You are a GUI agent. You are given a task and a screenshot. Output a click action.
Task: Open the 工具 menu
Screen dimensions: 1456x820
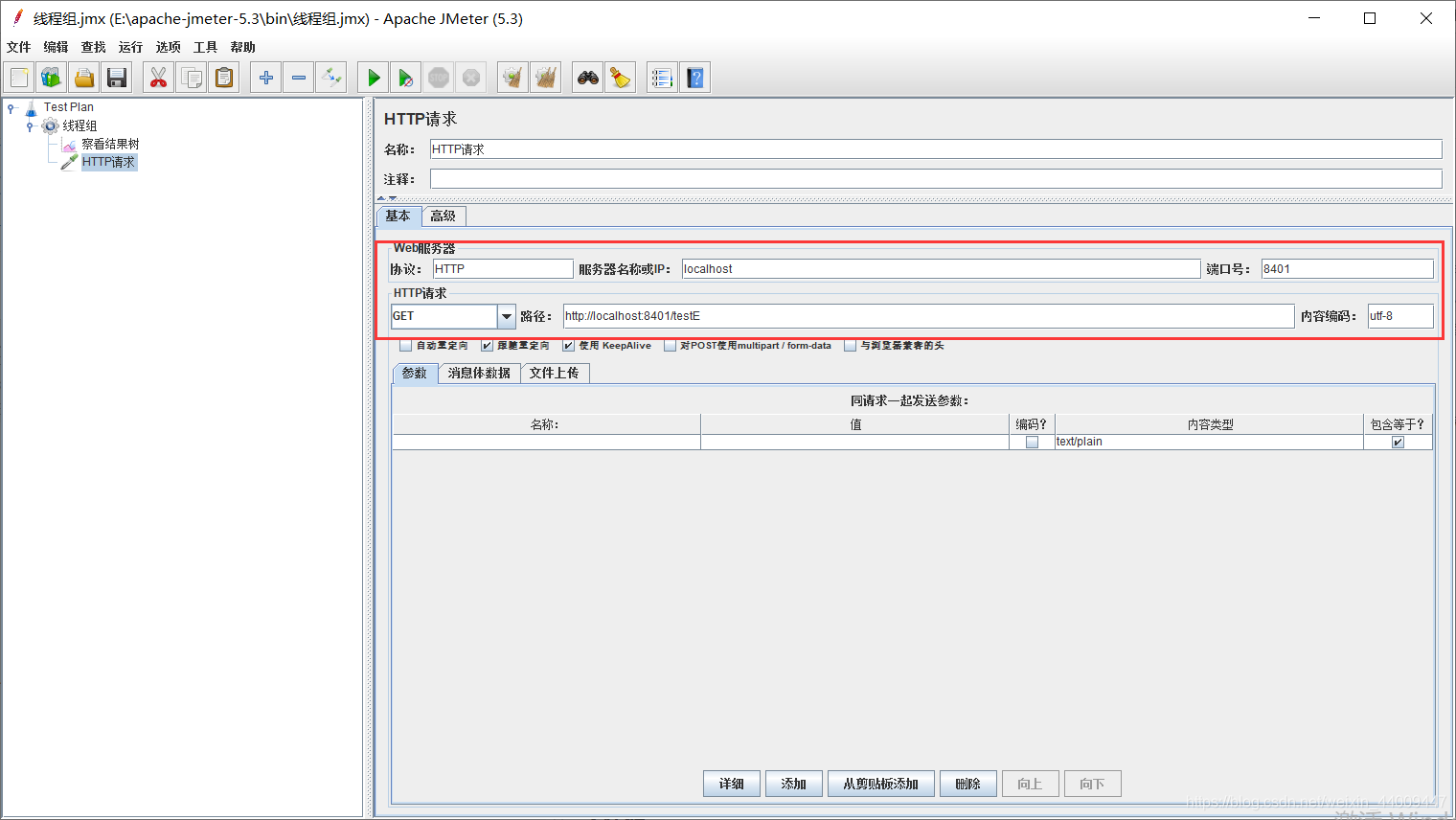tap(205, 47)
